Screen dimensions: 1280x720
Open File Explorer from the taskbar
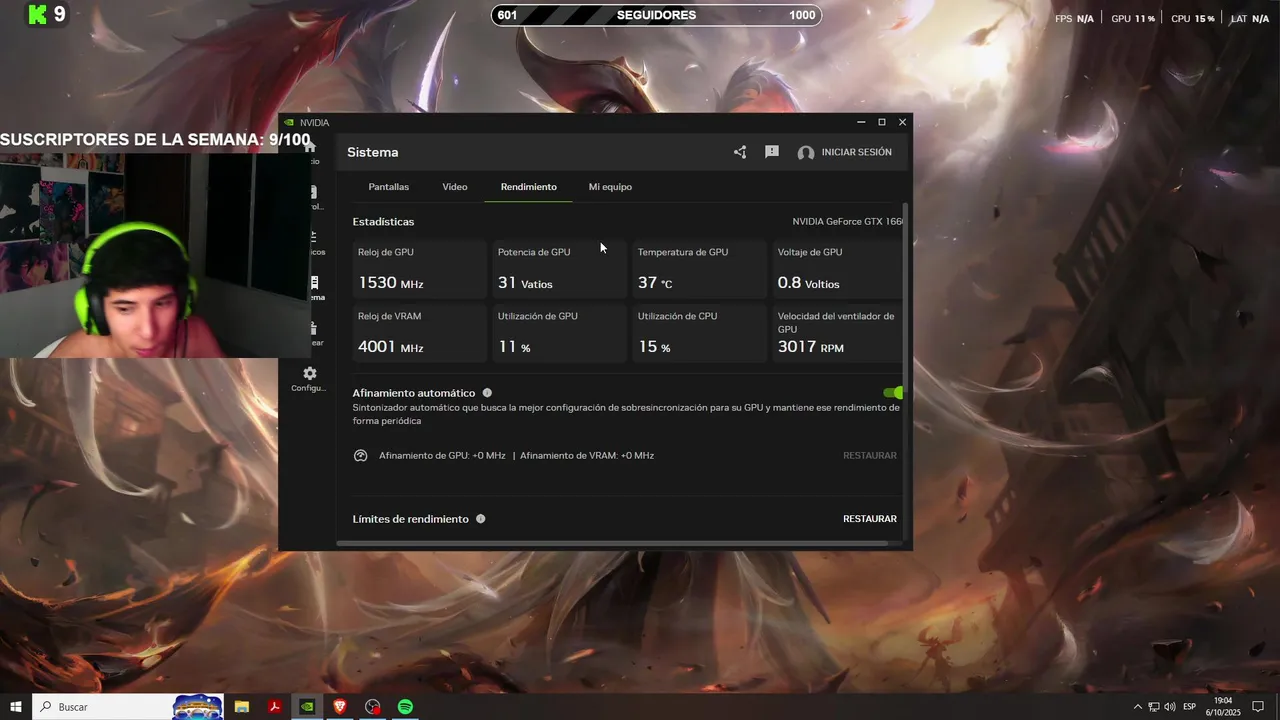pyautogui.click(x=242, y=707)
